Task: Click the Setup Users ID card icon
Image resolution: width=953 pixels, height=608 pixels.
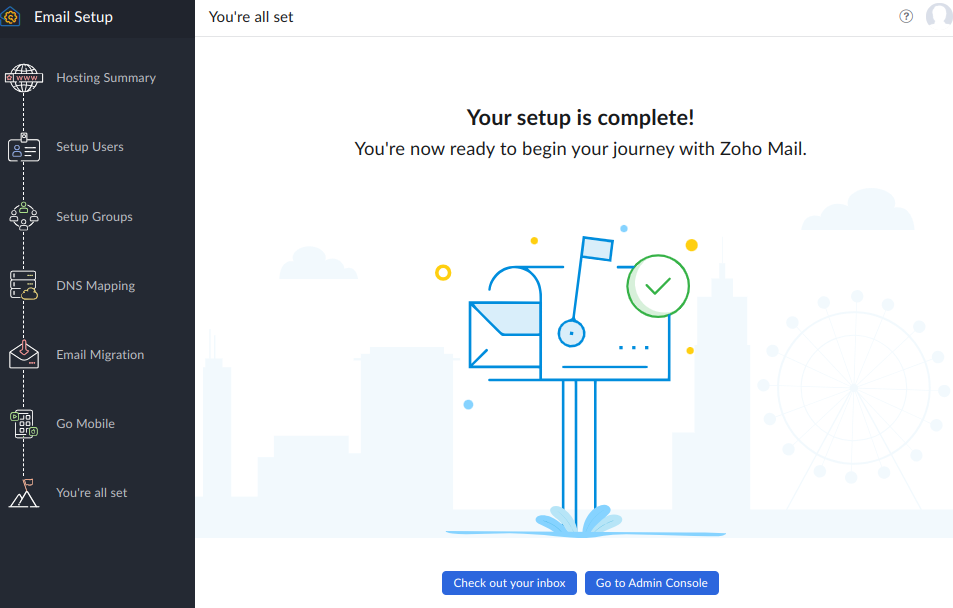Action: 23,148
